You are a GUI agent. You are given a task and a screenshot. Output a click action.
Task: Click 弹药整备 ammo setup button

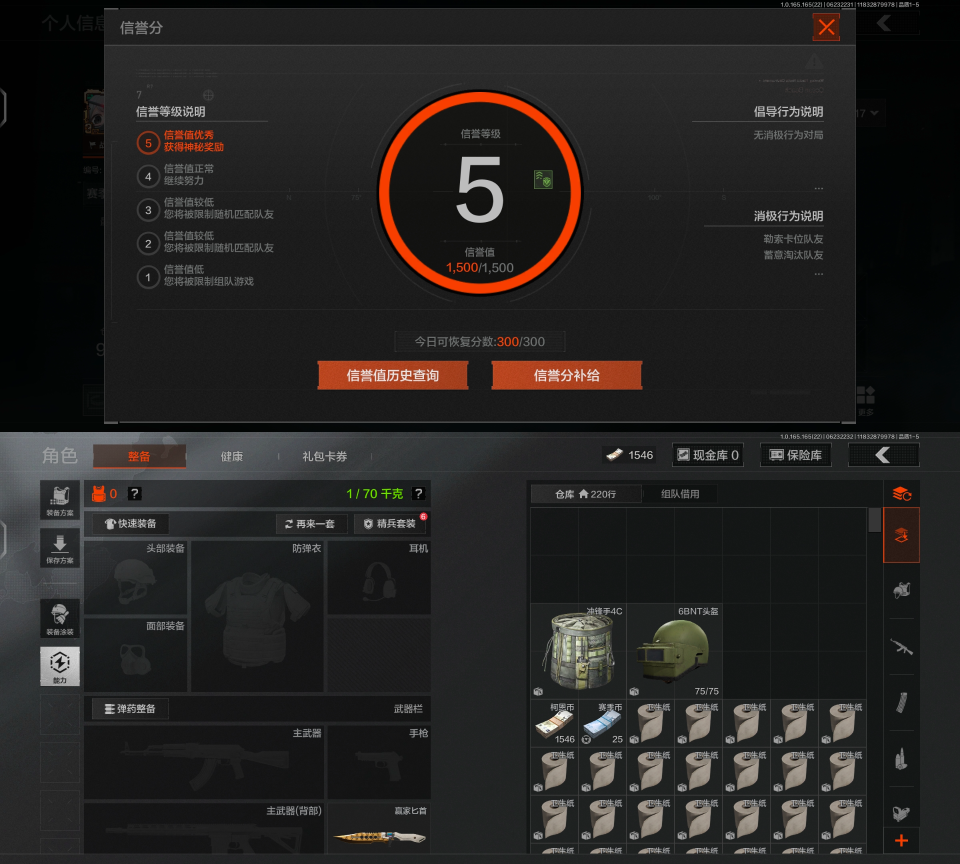130,708
